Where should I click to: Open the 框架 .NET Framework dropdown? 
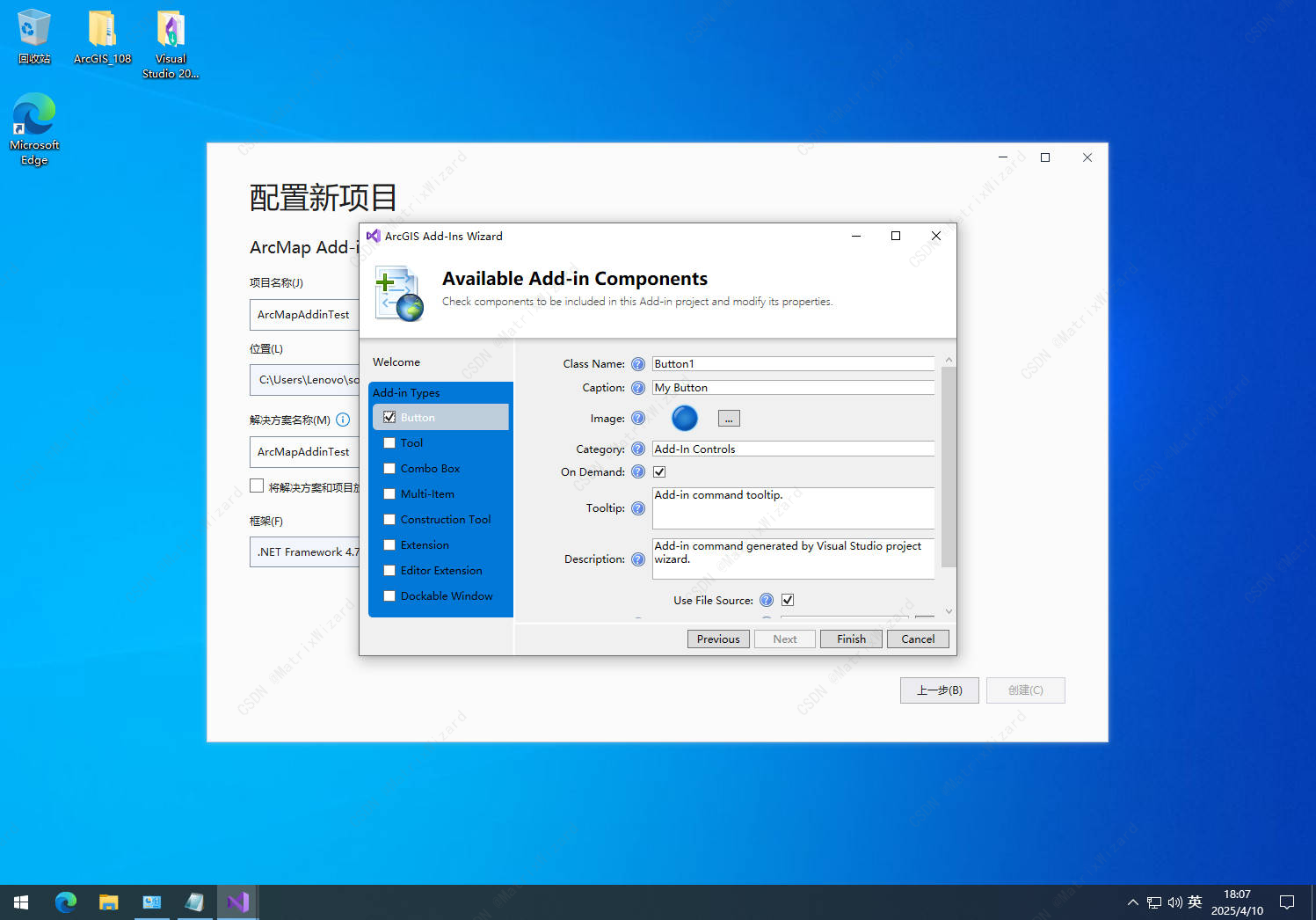tap(304, 552)
